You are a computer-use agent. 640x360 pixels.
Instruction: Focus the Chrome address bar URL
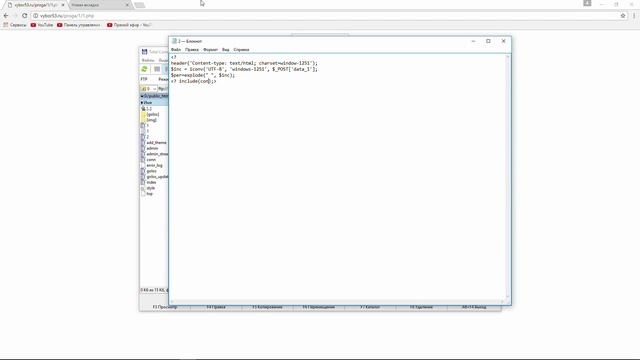coord(67,16)
